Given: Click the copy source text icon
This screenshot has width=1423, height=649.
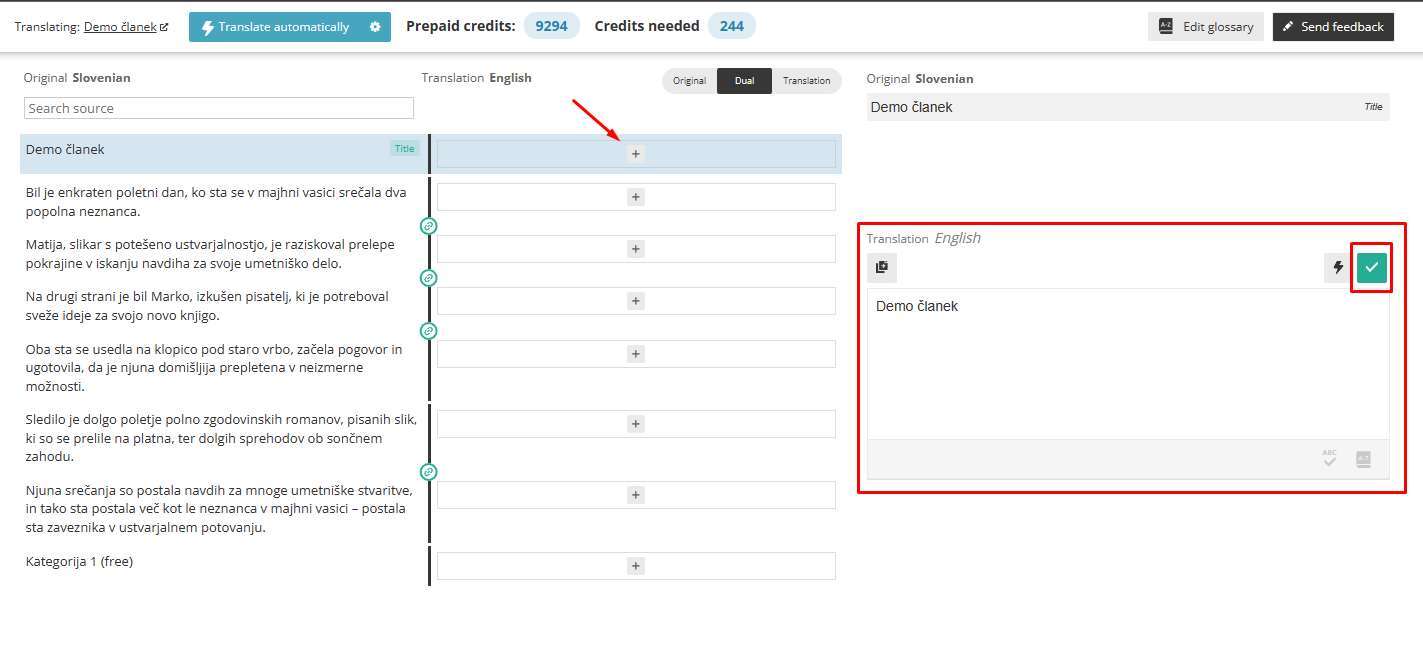Looking at the screenshot, I should coord(882,267).
